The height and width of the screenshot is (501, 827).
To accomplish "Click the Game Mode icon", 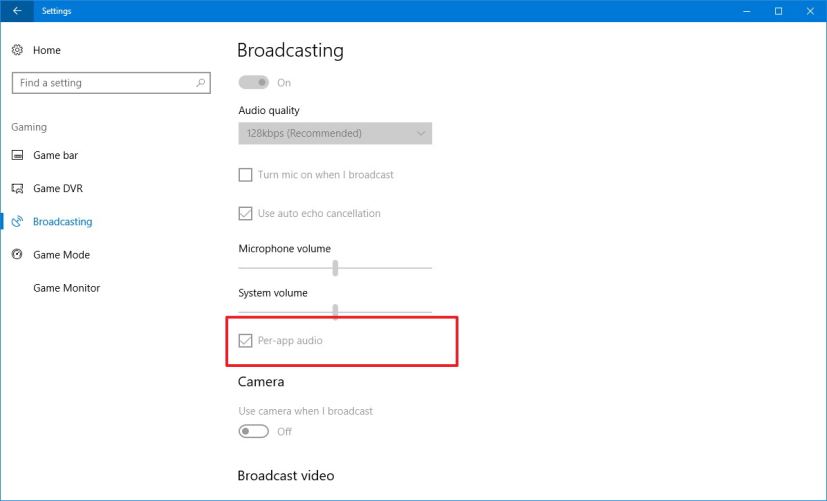I will pyautogui.click(x=17, y=255).
